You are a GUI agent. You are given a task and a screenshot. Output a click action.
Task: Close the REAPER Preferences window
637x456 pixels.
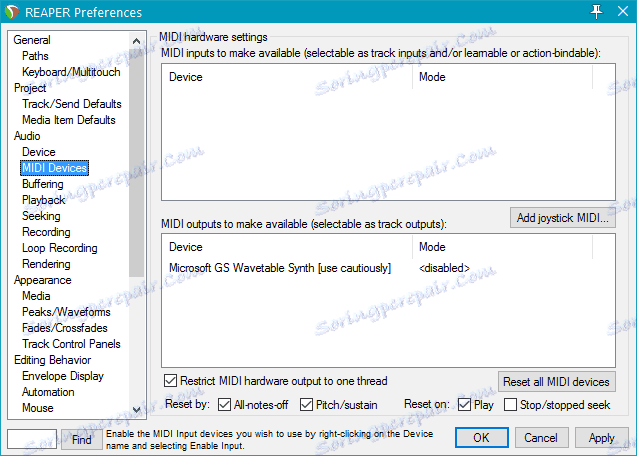pos(623,11)
